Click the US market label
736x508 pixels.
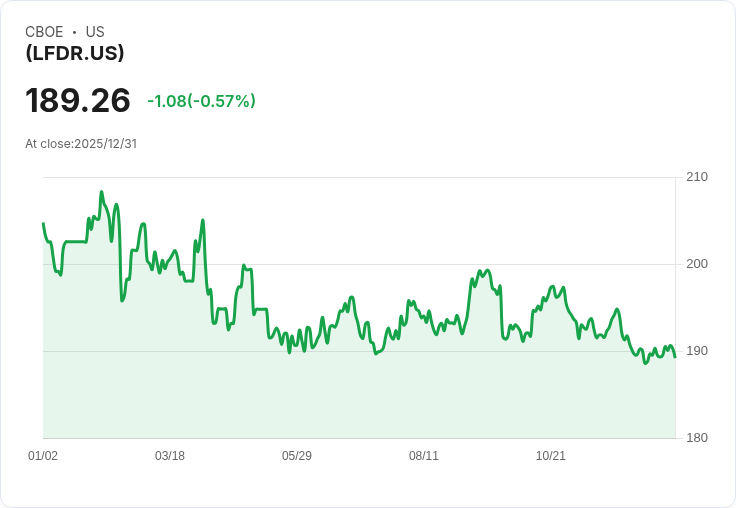[95, 32]
